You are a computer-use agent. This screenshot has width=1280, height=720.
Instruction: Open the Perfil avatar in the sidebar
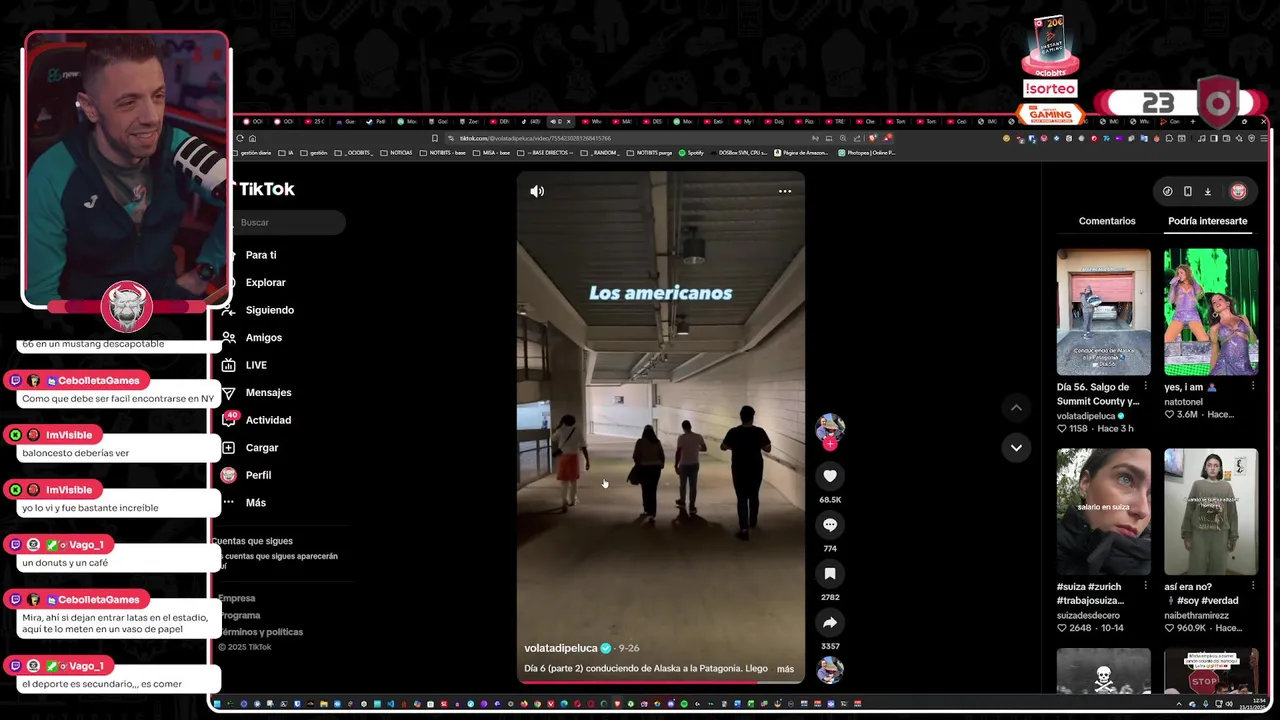[x=229, y=475]
